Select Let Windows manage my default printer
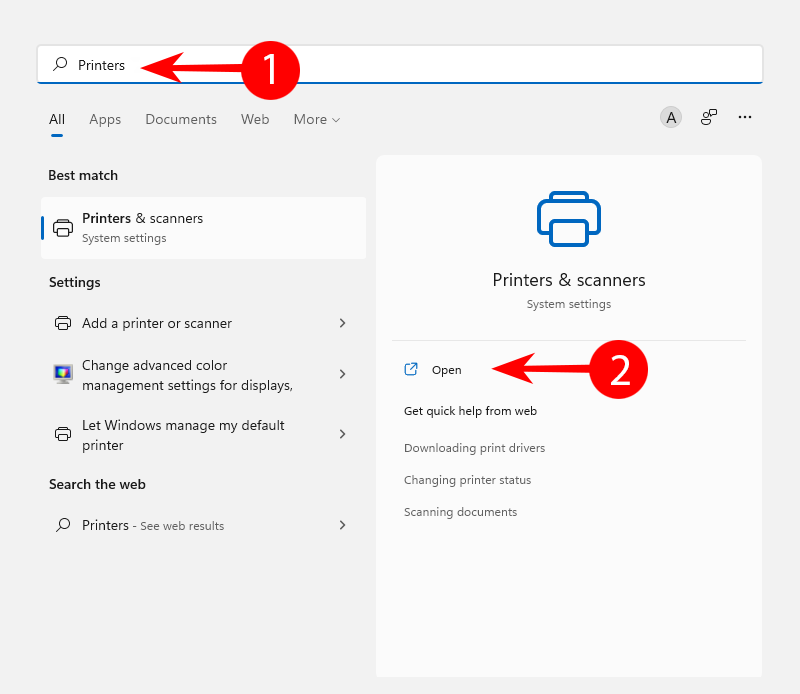The height and width of the screenshot is (694, 800). point(204,435)
